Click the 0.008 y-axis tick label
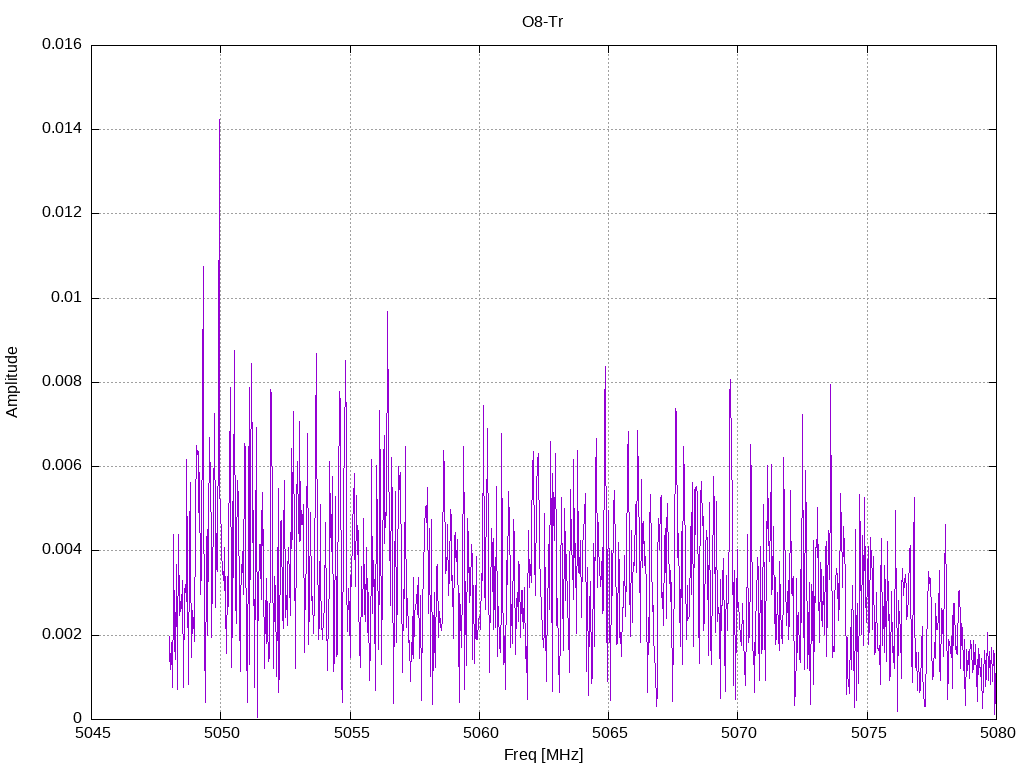Screen dimensions: 1024x768 pos(62,382)
